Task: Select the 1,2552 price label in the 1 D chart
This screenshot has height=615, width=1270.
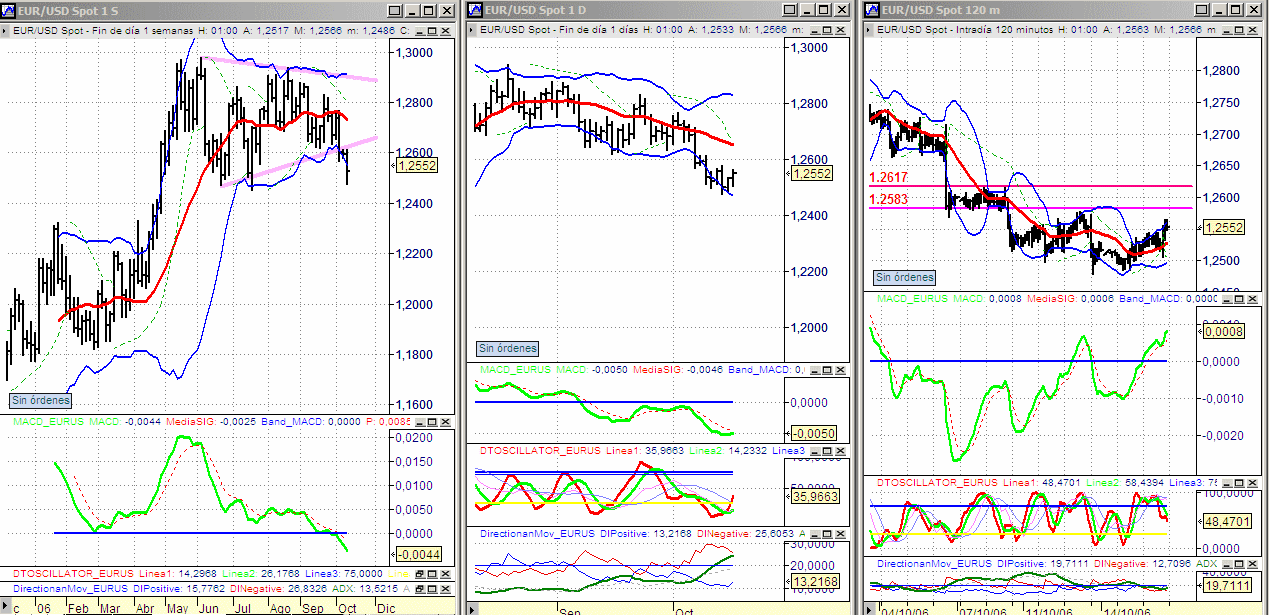Action: coord(813,173)
